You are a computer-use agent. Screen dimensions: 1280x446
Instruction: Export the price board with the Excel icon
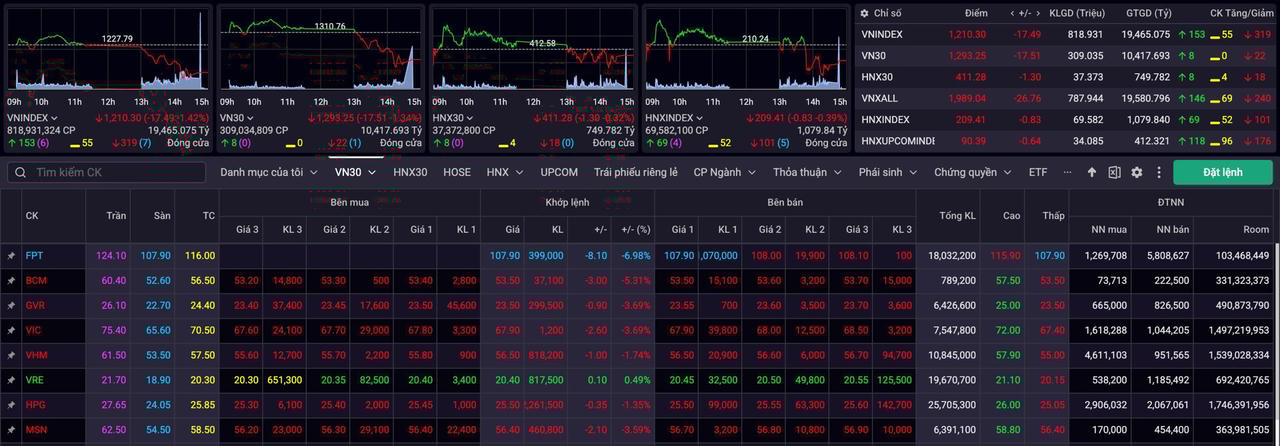1114,173
